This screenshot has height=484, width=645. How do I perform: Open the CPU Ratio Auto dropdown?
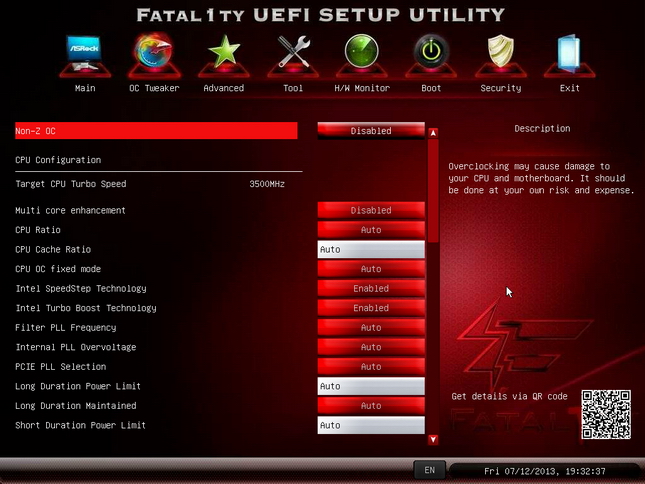(x=371, y=230)
